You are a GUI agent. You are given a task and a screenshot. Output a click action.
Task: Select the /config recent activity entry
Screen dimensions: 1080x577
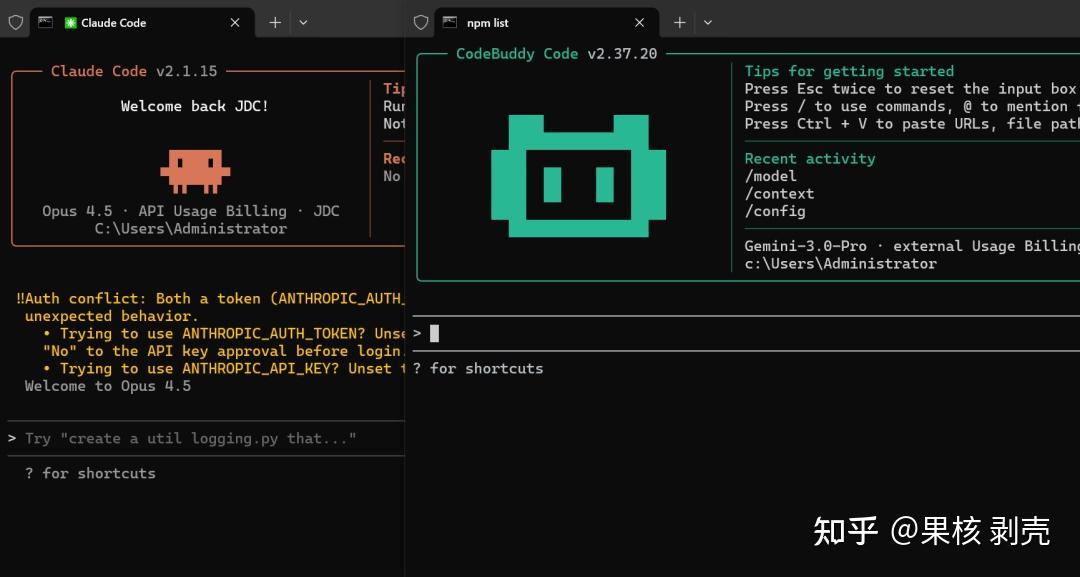775,211
